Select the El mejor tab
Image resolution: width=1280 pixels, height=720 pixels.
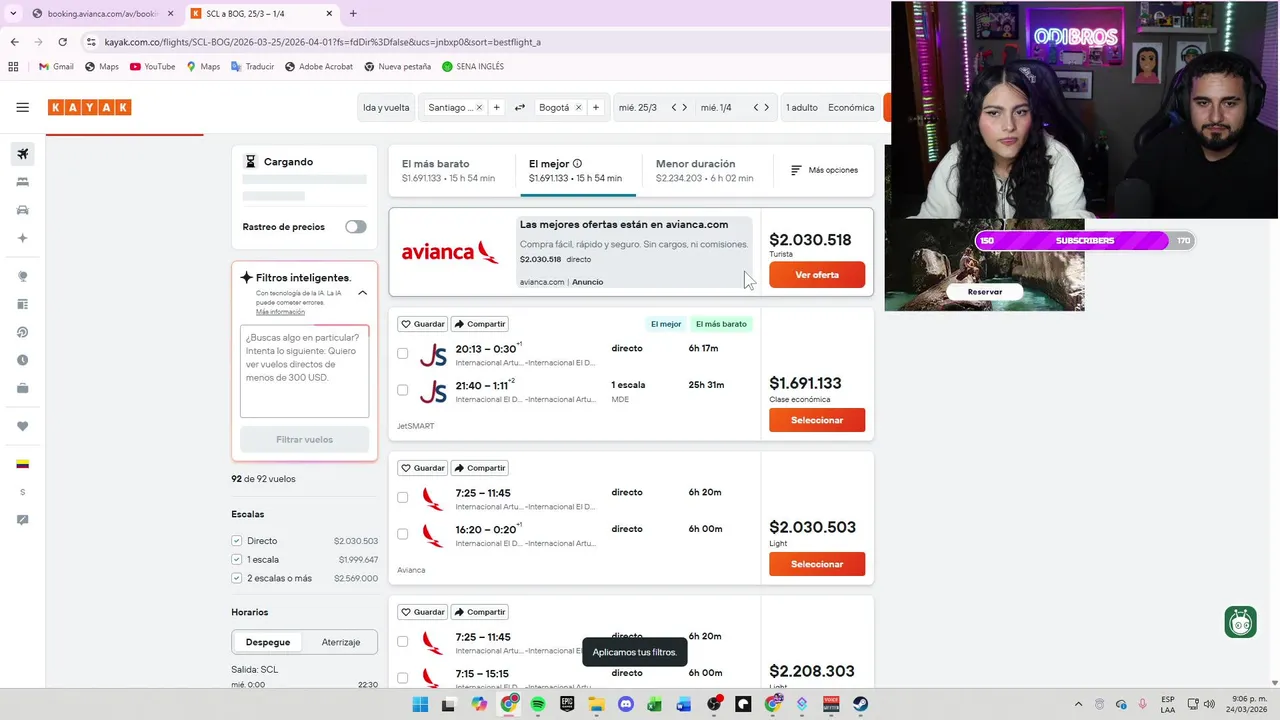tap(576, 170)
